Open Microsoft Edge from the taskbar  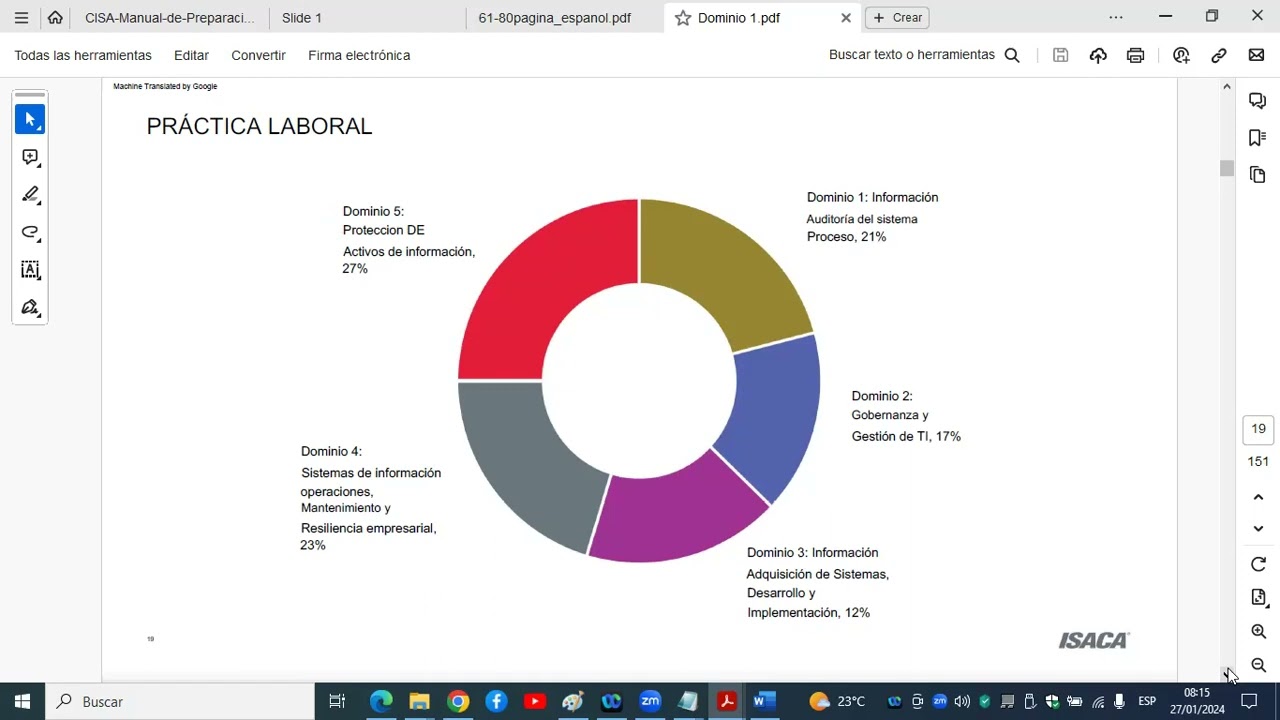(381, 702)
